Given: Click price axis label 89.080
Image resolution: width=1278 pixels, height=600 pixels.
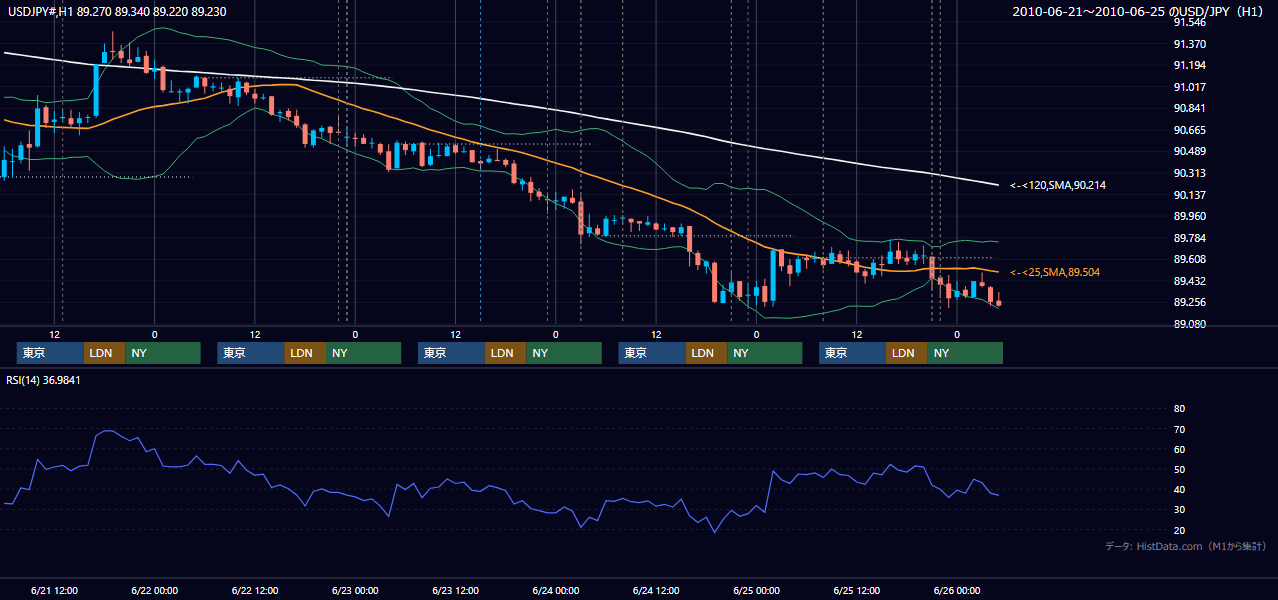Looking at the screenshot, I should [x=1190, y=324].
